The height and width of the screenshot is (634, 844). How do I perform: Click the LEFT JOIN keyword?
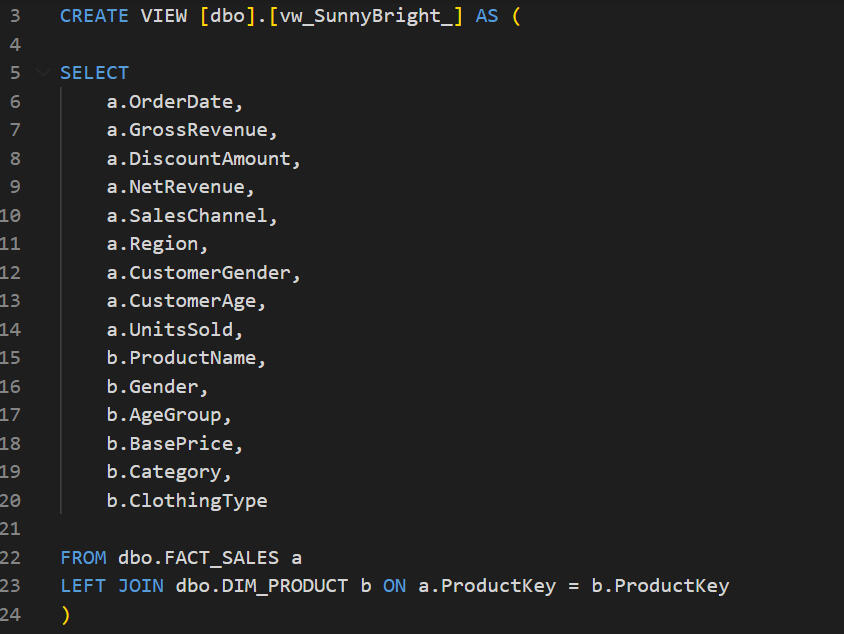(112, 586)
